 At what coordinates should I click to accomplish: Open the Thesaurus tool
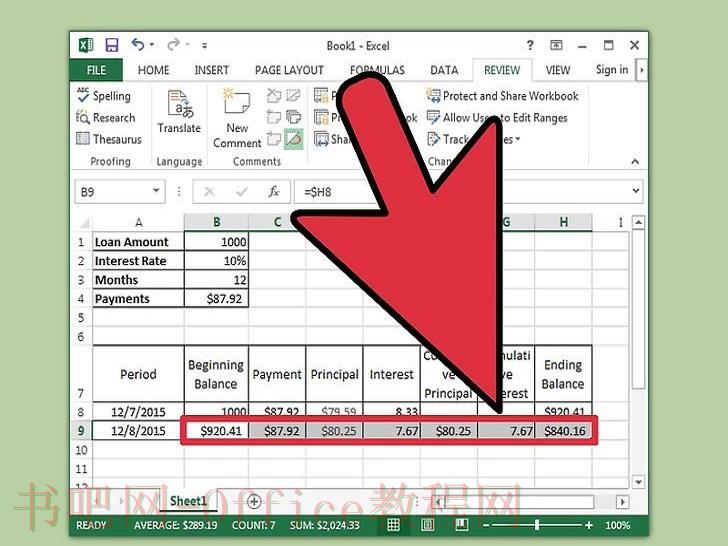109,139
